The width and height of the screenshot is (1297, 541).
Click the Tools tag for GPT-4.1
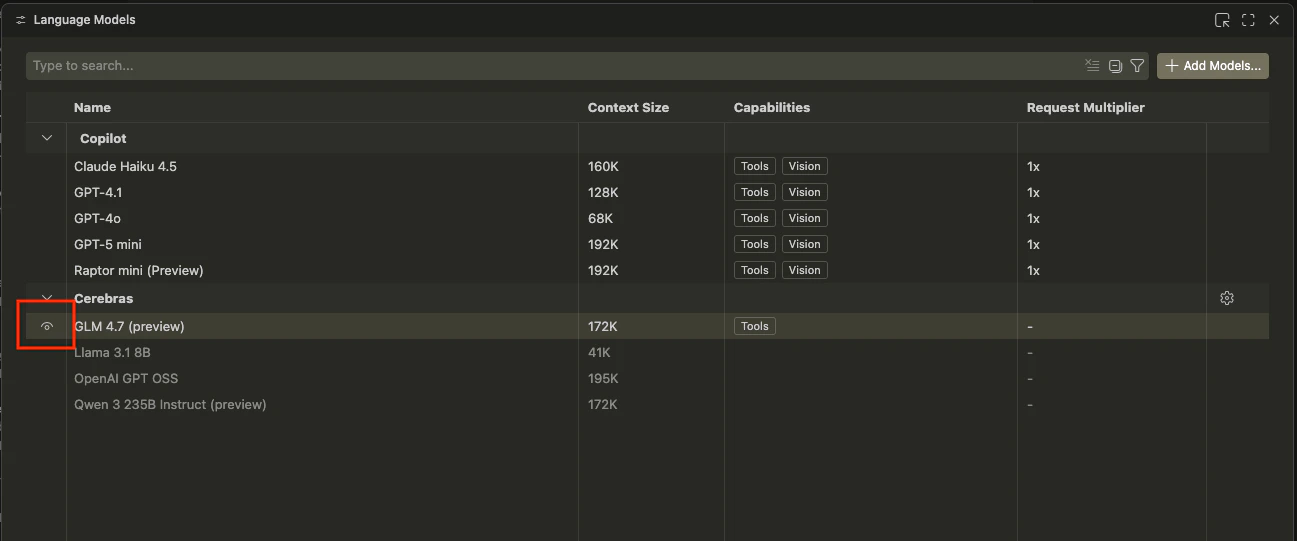point(755,192)
